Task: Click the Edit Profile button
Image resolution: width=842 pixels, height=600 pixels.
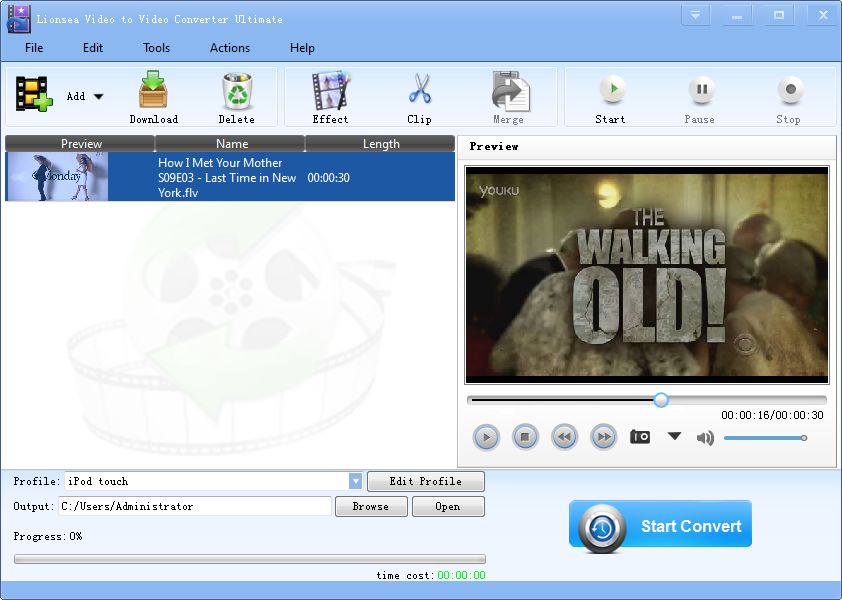Action: (426, 481)
